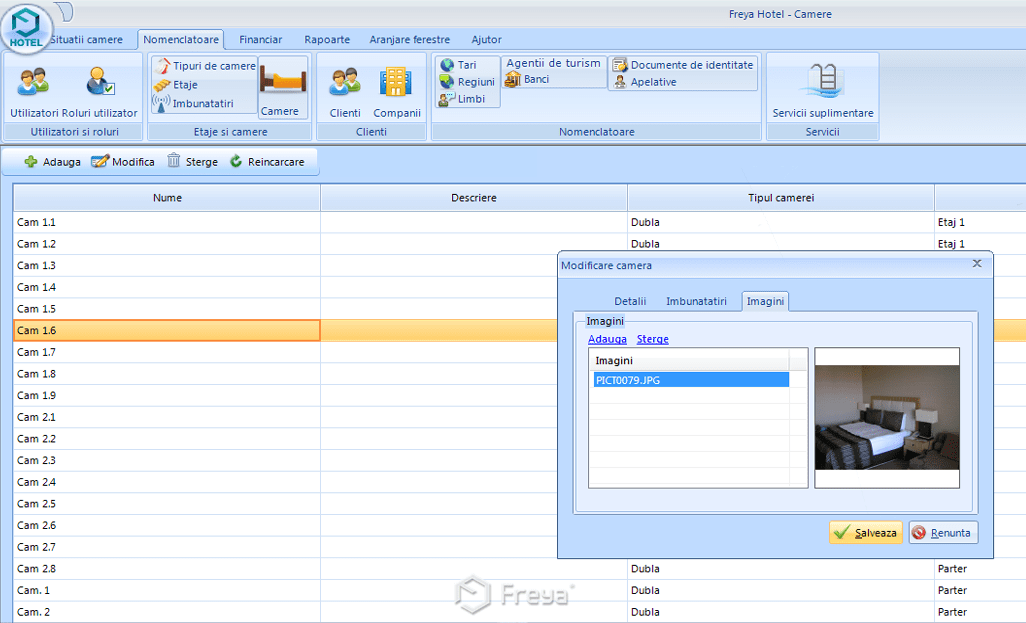Open Agentii de turism item
This screenshot has width=1026, height=623.
click(x=554, y=63)
